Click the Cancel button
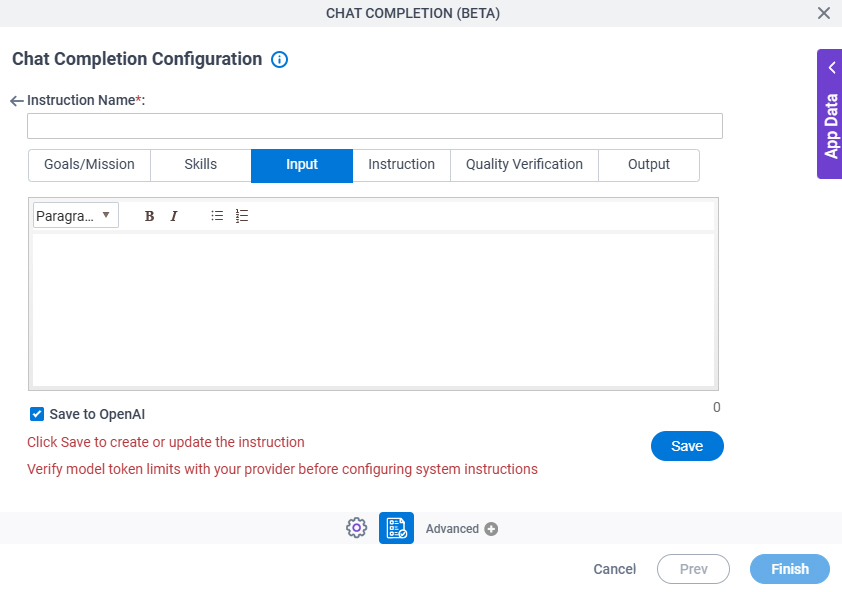This screenshot has width=842, height=592. 614,569
